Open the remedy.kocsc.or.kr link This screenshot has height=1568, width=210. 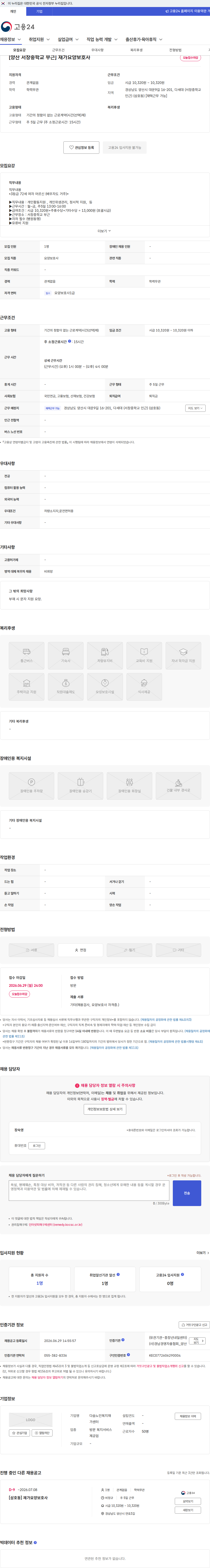(x=55, y=1225)
